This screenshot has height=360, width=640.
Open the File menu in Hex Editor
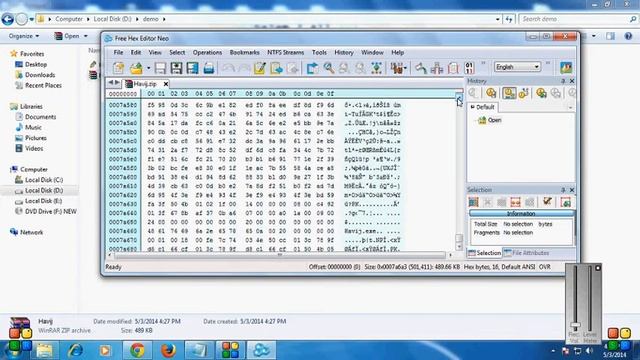[118, 52]
